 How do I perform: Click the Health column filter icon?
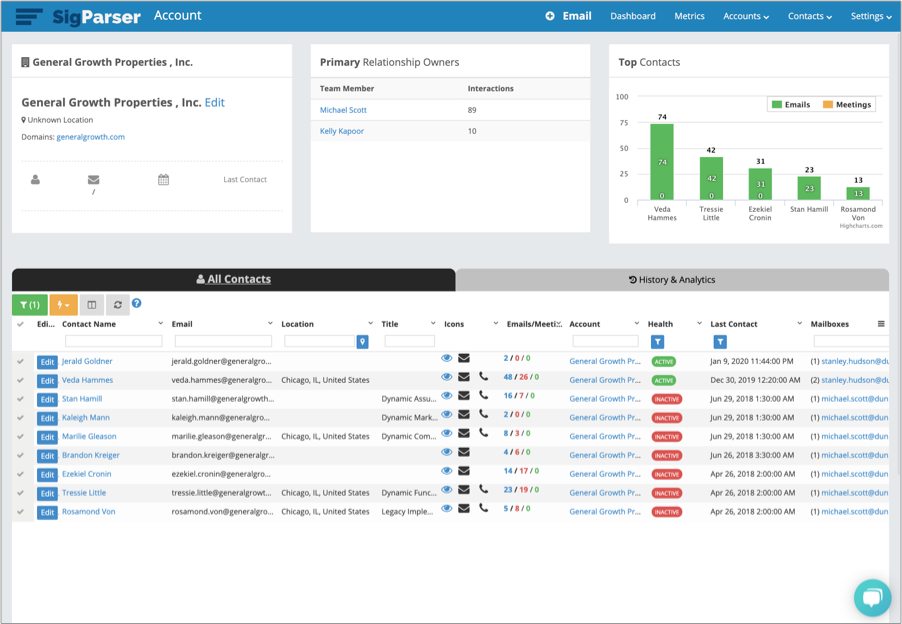658,342
